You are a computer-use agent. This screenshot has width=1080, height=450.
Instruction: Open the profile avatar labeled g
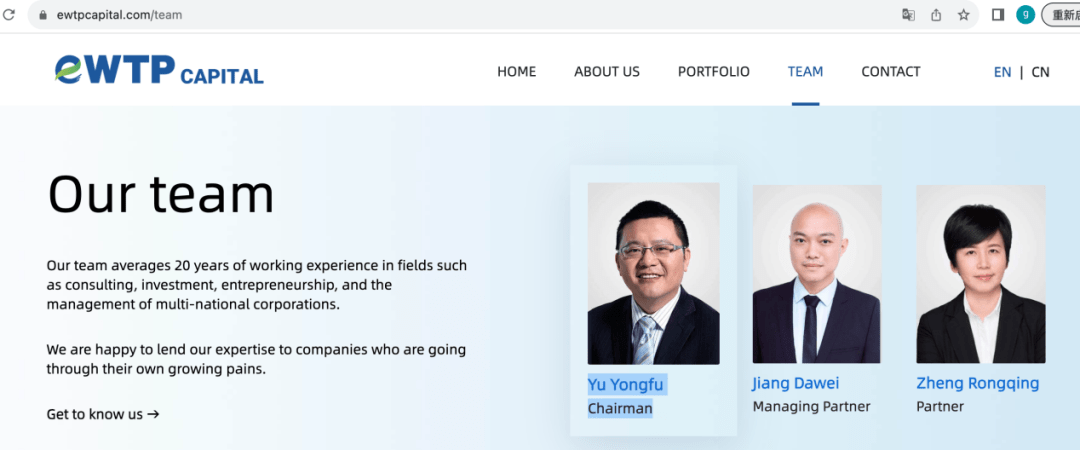pyautogui.click(x=1025, y=15)
